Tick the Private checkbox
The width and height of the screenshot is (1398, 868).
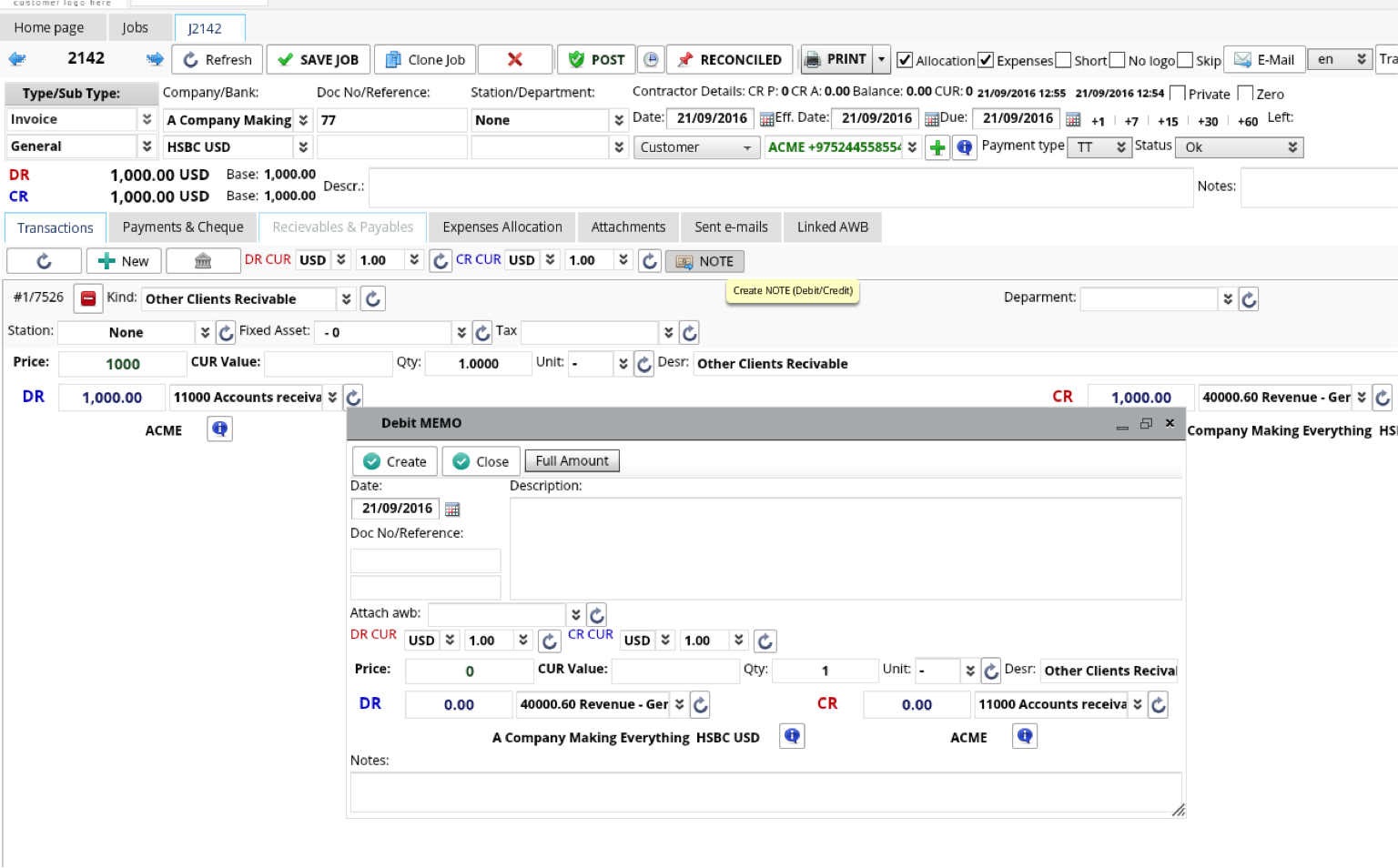point(1177,94)
